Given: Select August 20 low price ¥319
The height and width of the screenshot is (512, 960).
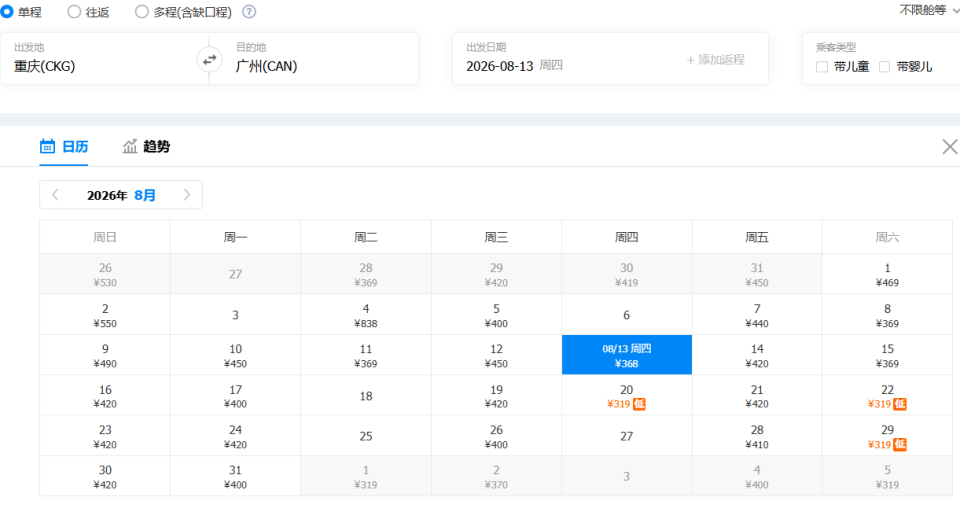Looking at the screenshot, I should tap(626, 396).
